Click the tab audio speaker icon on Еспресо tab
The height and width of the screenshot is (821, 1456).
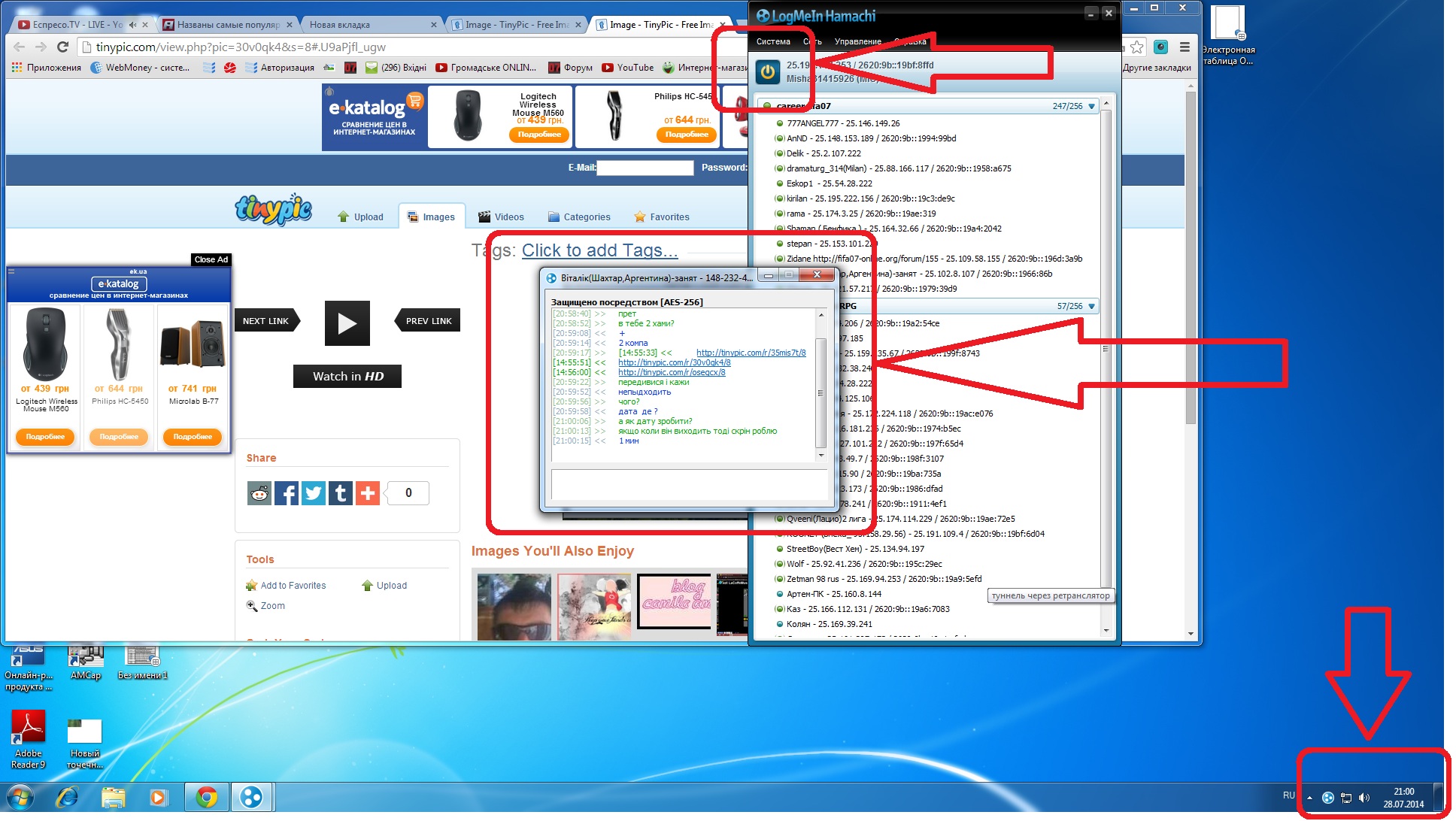pyautogui.click(x=132, y=25)
